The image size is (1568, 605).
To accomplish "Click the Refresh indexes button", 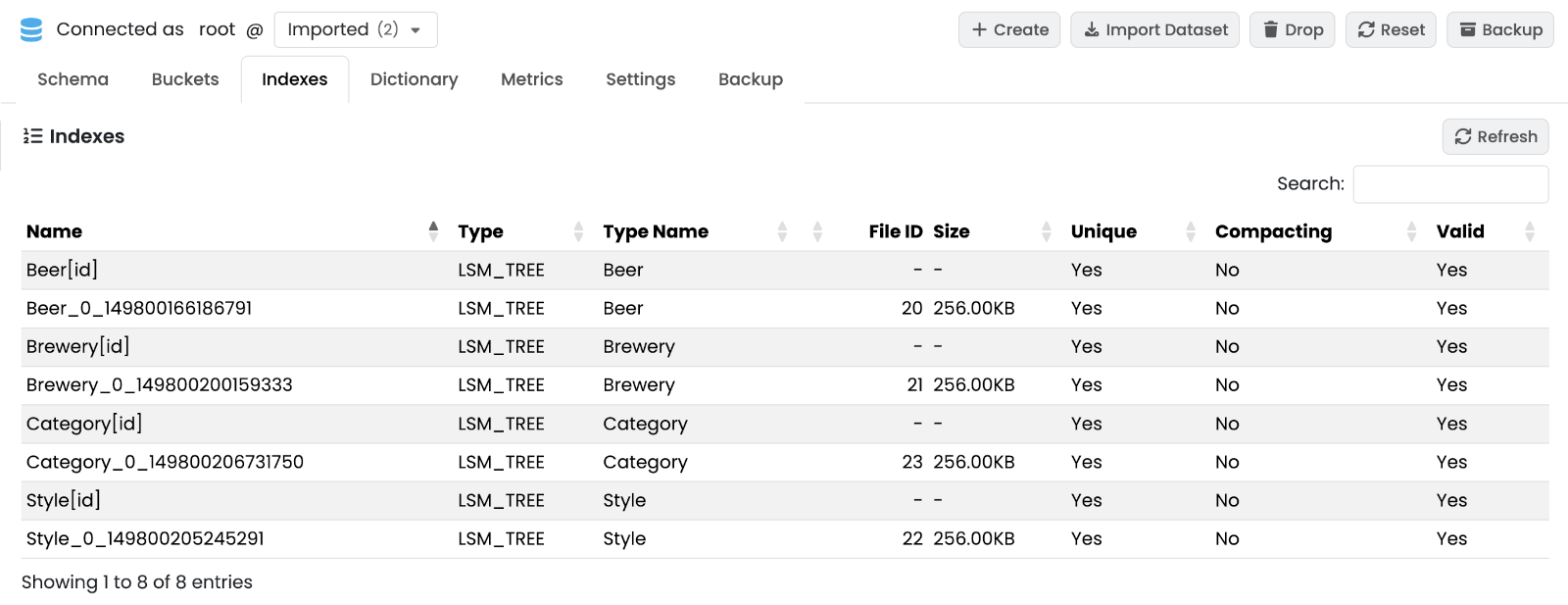I will tap(1495, 136).
